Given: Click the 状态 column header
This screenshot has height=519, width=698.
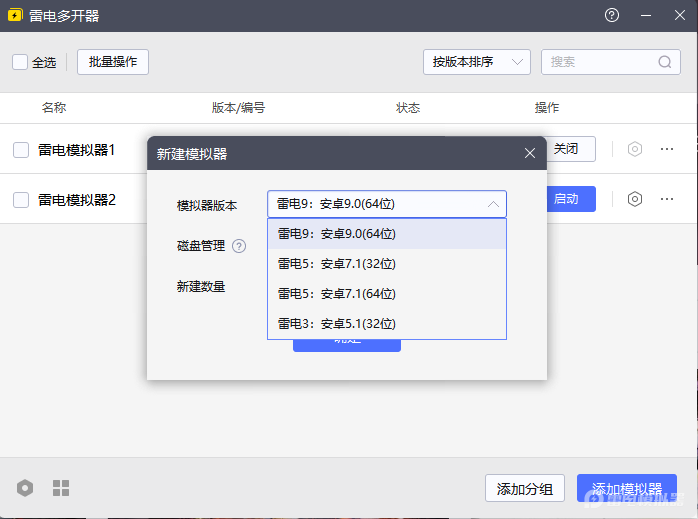Looking at the screenshot, I should (408, 108).
